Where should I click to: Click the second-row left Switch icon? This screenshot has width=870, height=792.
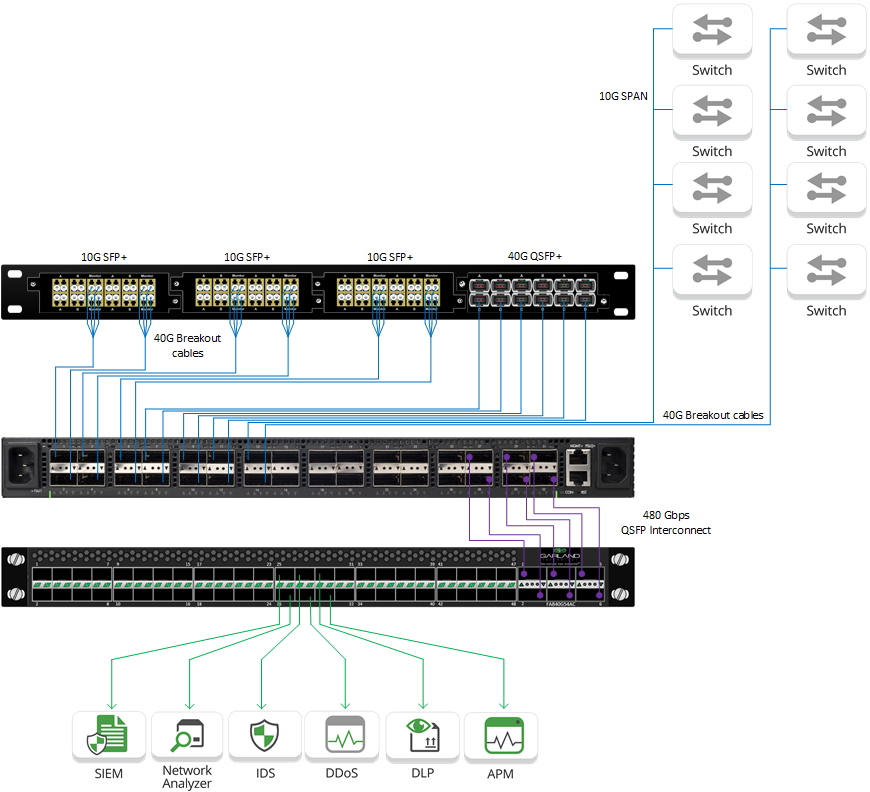711,112
